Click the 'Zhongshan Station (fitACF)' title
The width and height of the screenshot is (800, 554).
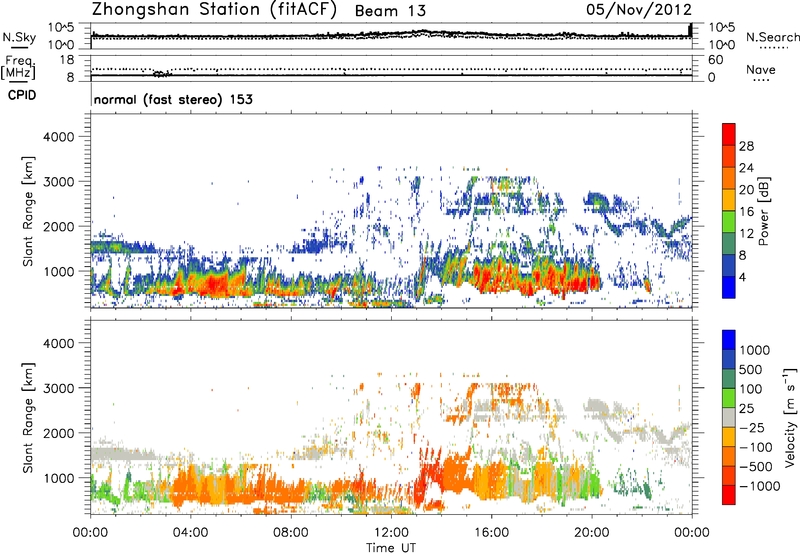point(214,10)
